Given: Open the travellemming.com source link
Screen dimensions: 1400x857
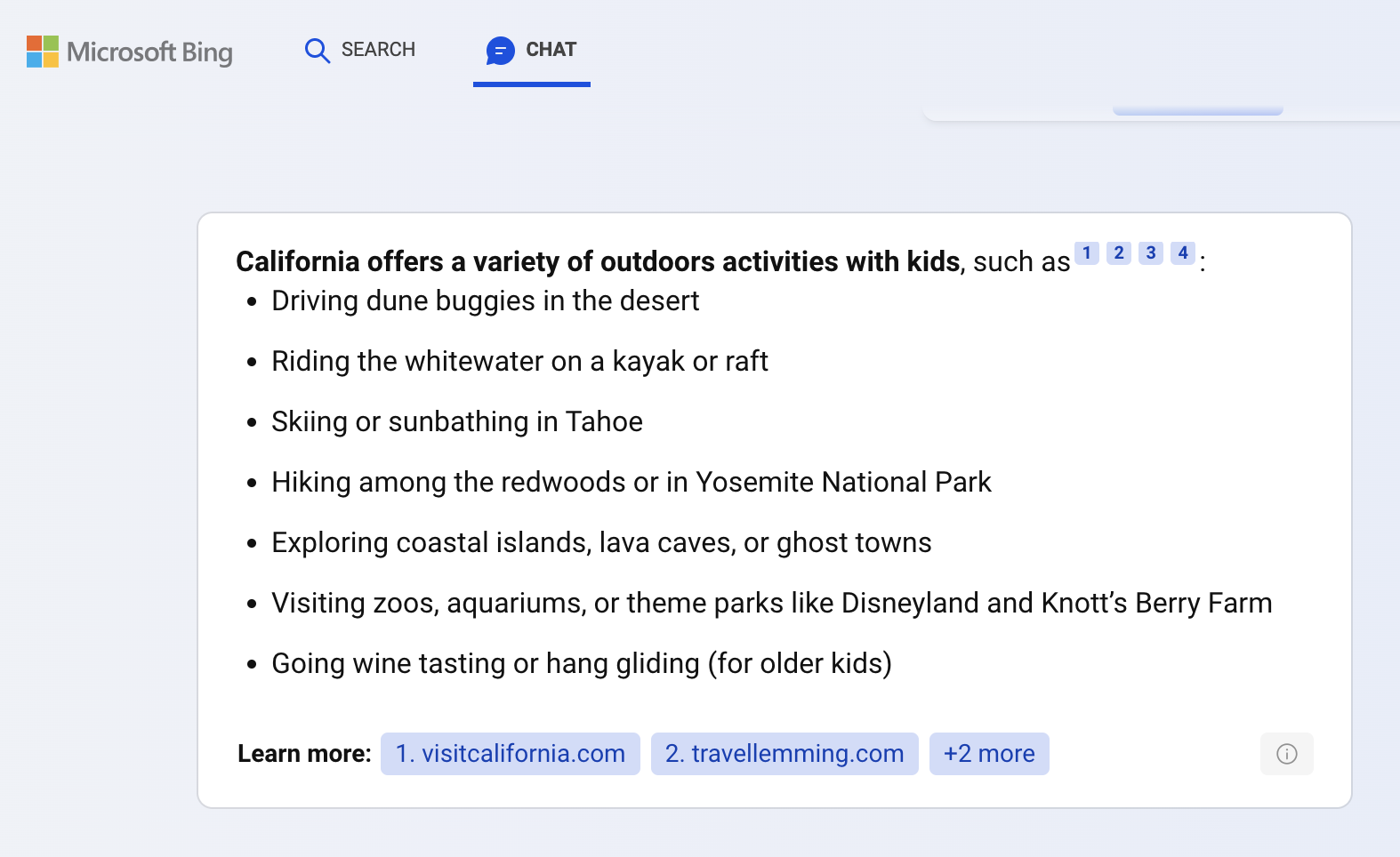Looking at the screenshot, I should 784,753.
